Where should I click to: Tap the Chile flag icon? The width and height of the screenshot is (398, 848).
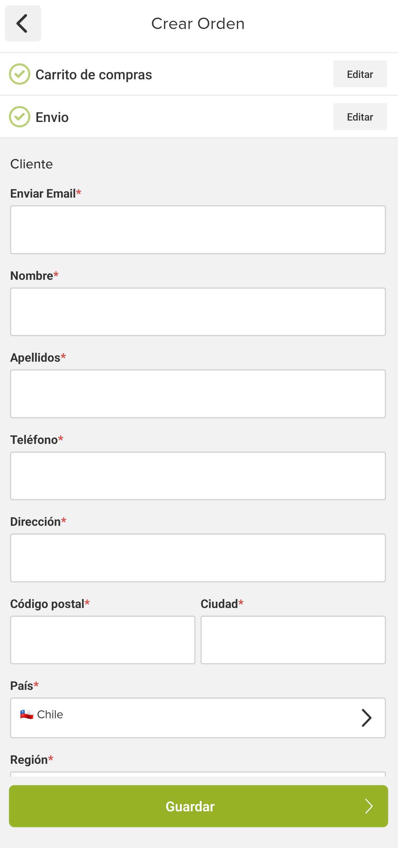(x=26, y=714)
